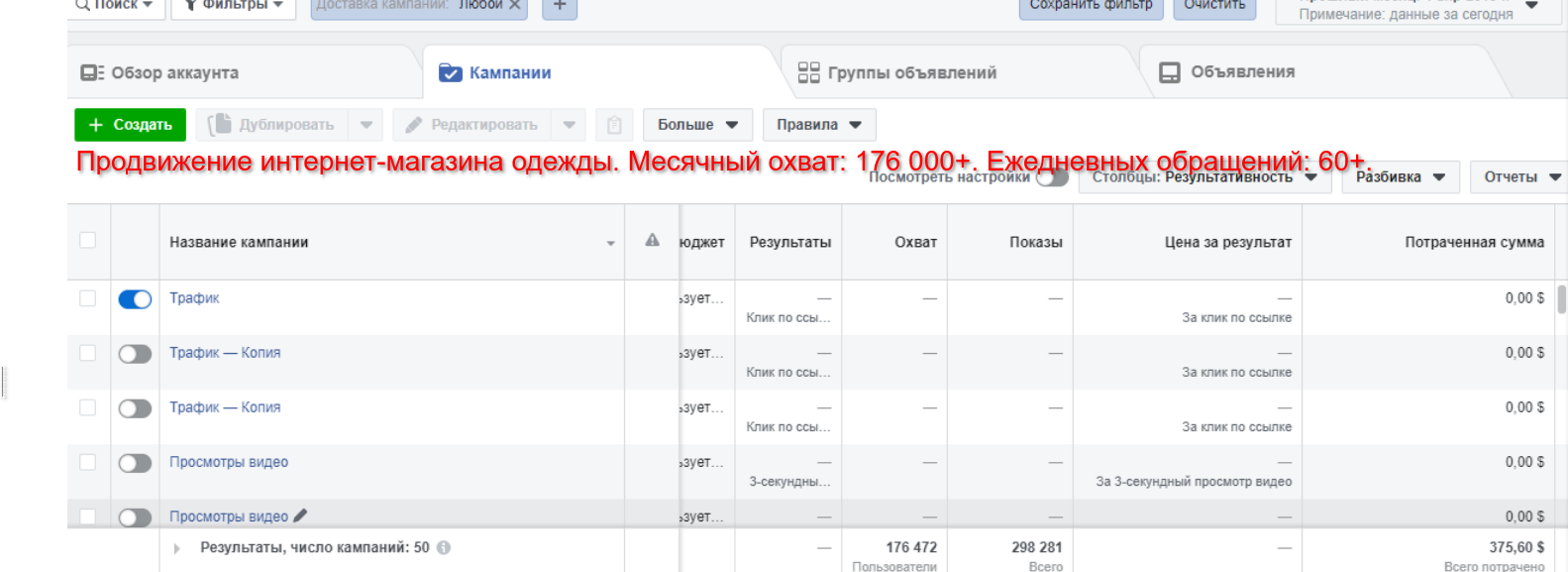
Task: Open the Редактировать dropdown arrow
Action: coord(570,125)
